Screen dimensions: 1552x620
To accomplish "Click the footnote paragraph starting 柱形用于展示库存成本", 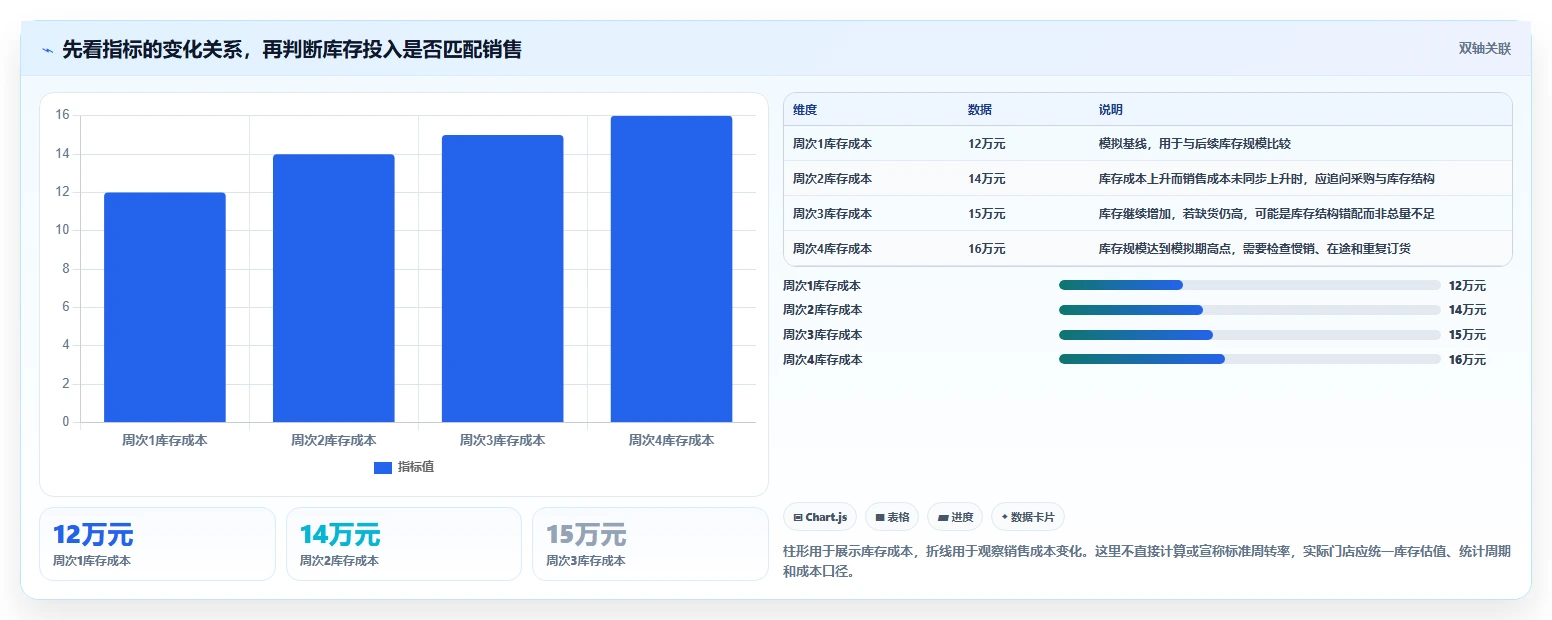I will pos(1147,562).
